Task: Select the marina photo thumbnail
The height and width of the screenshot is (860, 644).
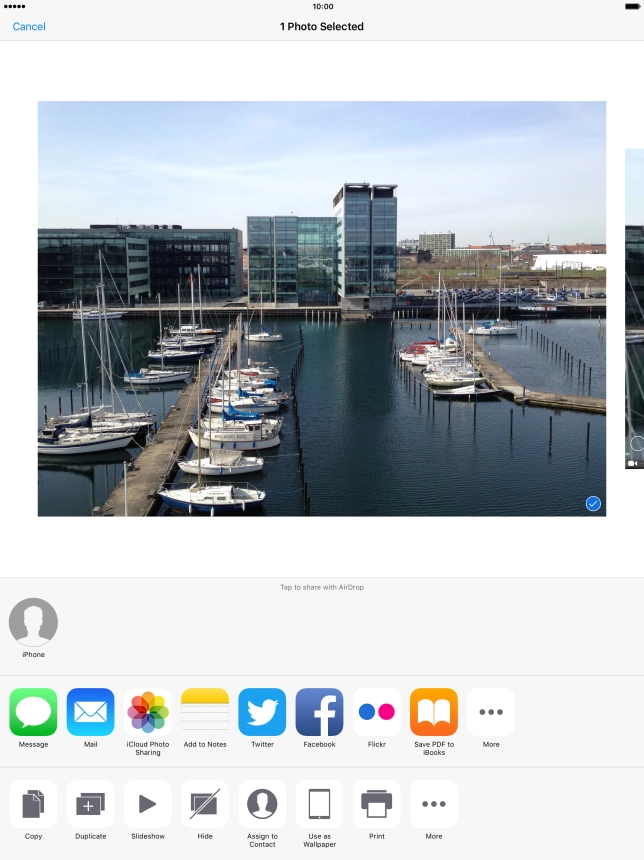Action: tap(322, 308)
